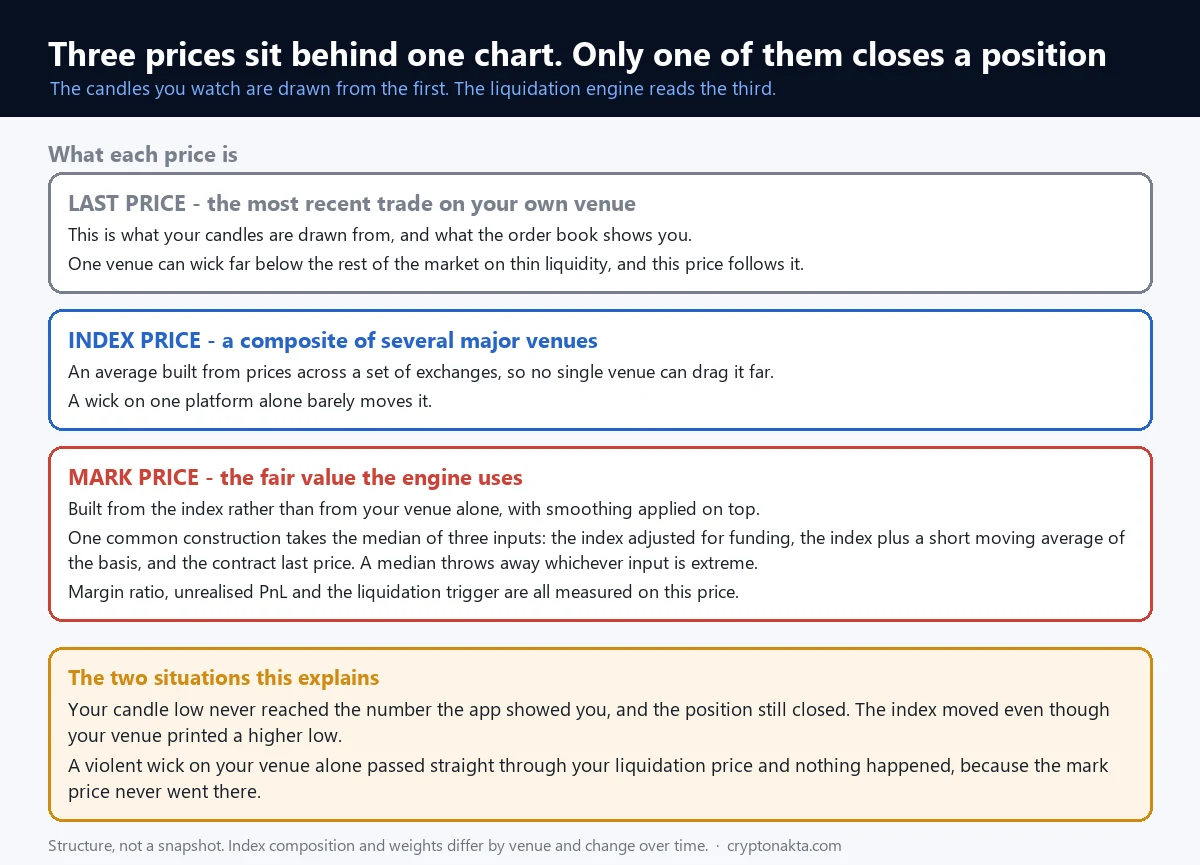This screenshot has height=865, width=1200.
Task: Click the sentence about average across exchanges
Action: click(x=422, y=372)
